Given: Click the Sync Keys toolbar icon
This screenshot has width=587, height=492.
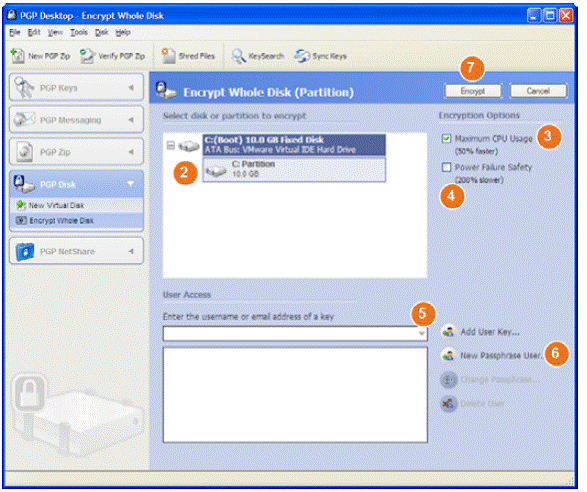Looking at the screenshot, I should click(302, 56).
